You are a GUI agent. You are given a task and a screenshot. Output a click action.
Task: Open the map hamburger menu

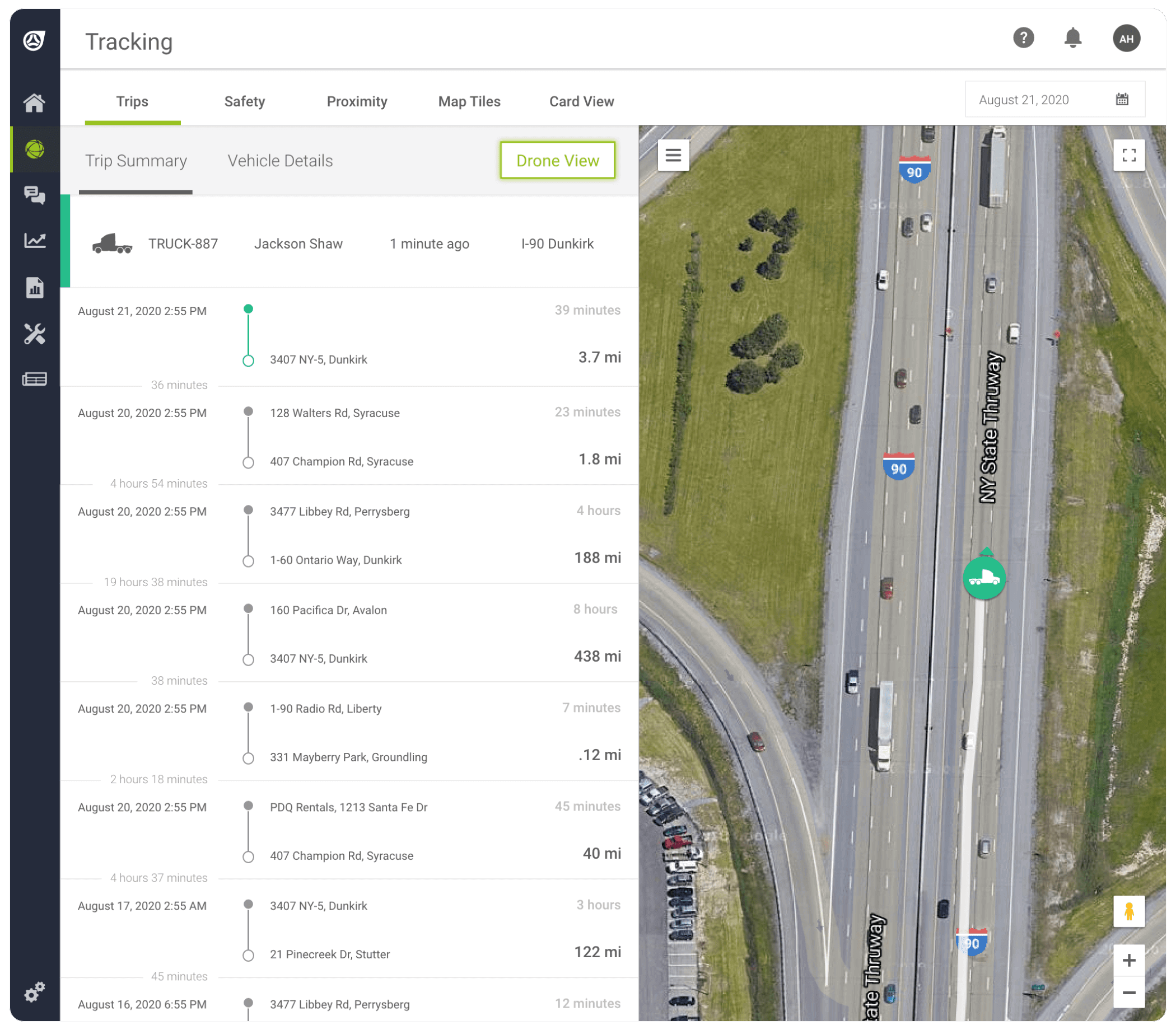tap(673, 154)
